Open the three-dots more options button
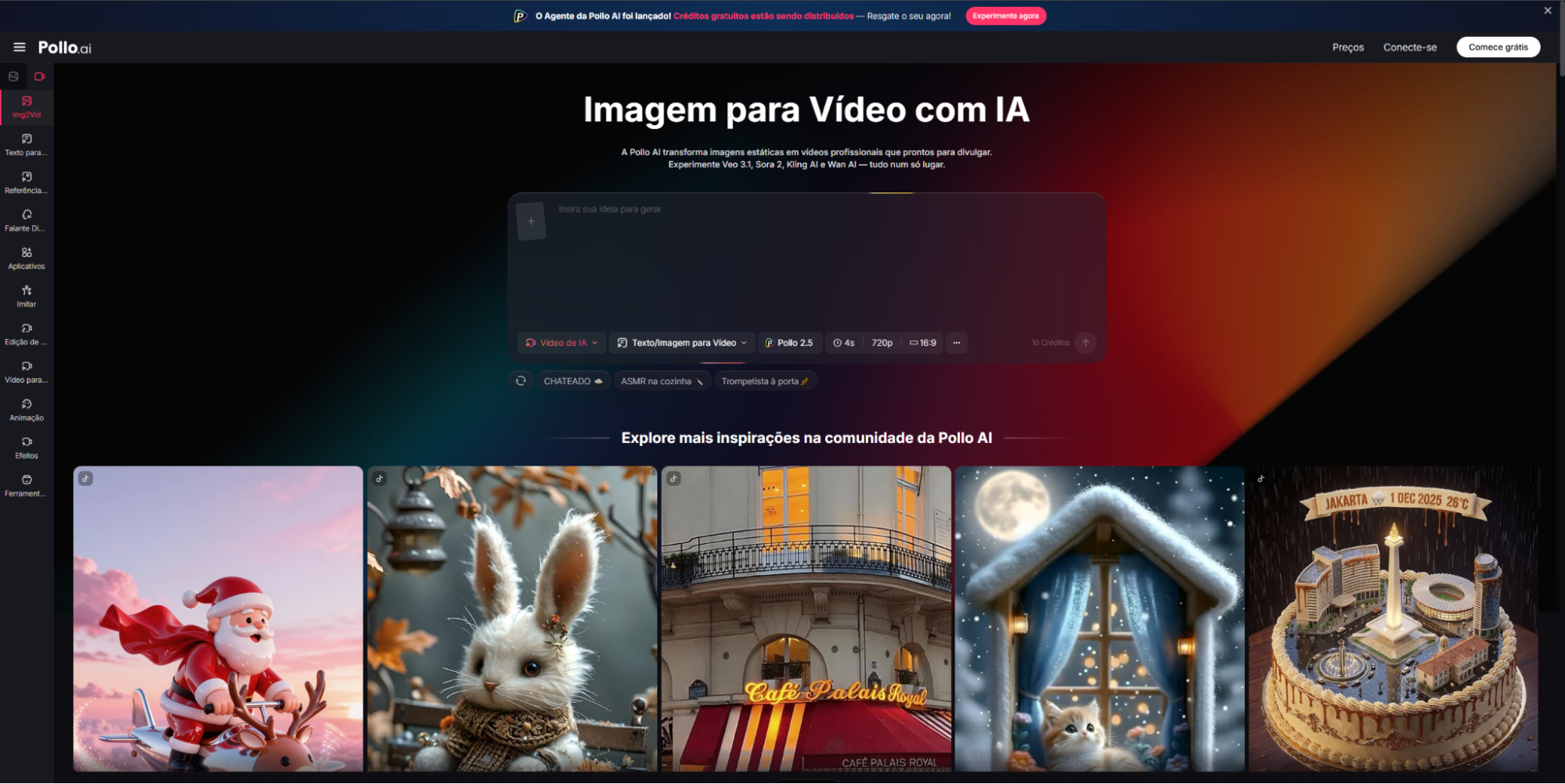Image resolution: width=1565 pixels, height=784 pixels. point(957,343)
